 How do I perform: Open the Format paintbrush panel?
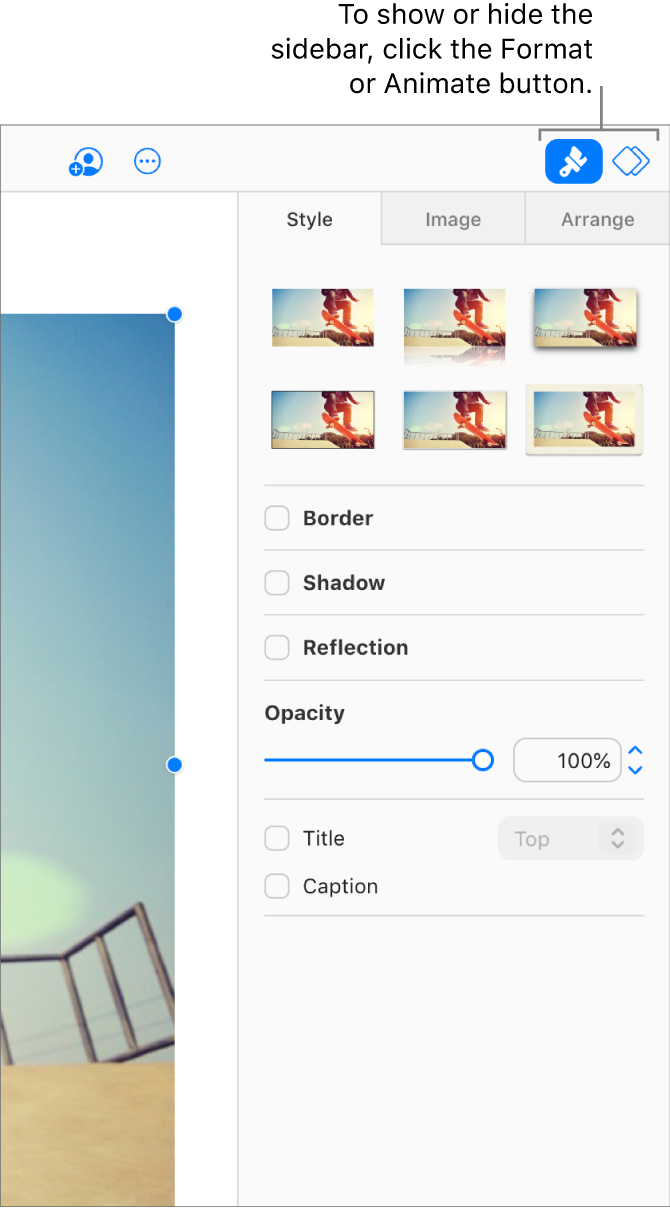tap(572, 161)
